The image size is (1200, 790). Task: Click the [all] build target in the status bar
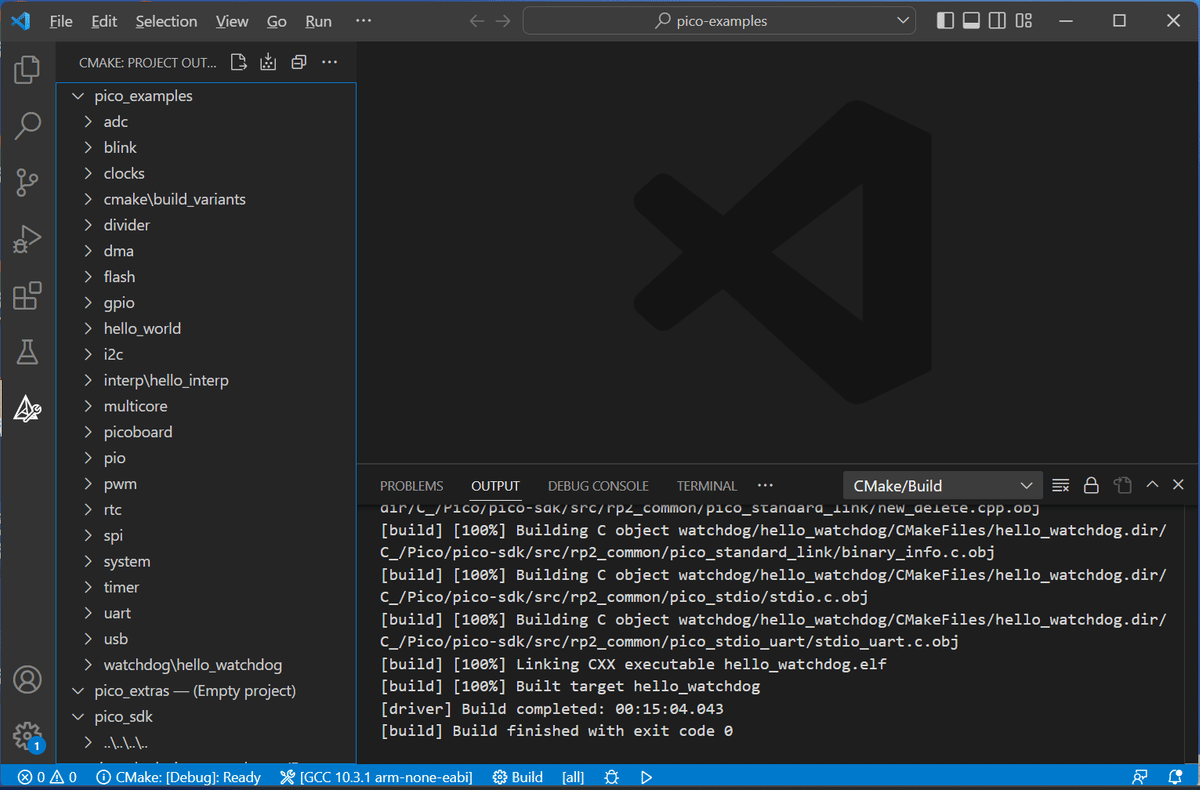(x=573, y=777)
